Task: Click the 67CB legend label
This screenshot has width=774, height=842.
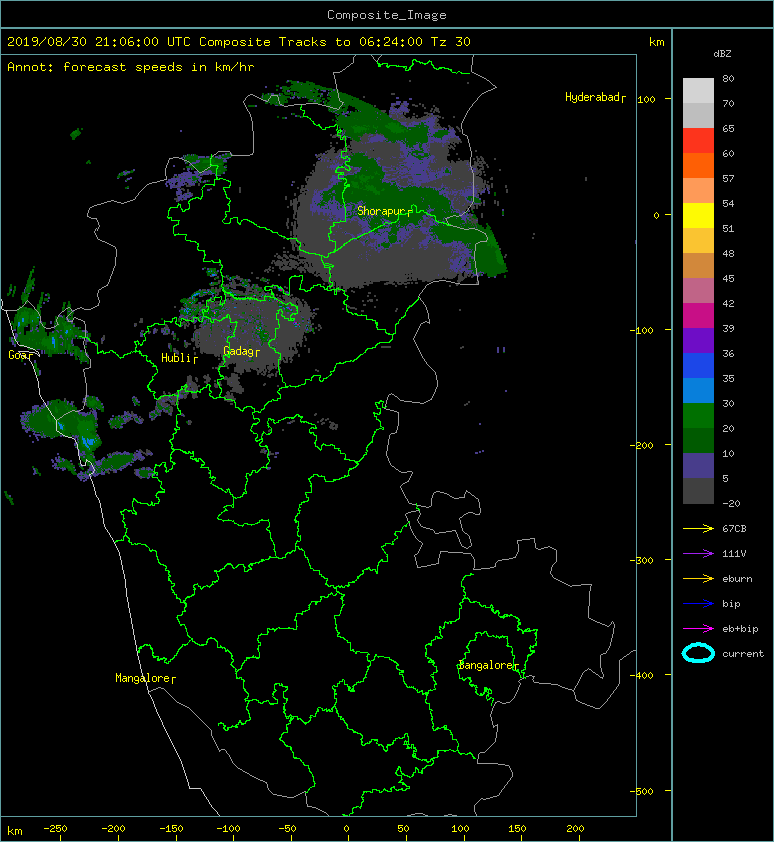Action: [734, 529]
